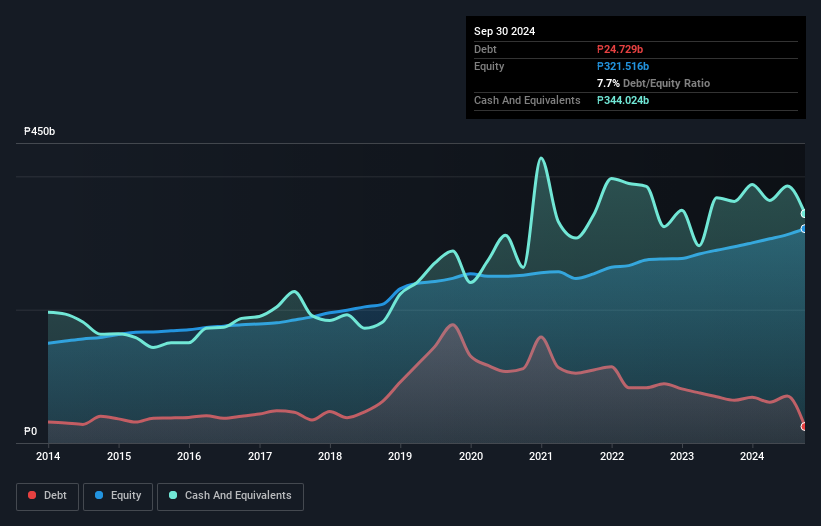The width and height of the screenshot is (821, 526).
Task: Click the P450b y-axis label
Action: tap(40, 132)
